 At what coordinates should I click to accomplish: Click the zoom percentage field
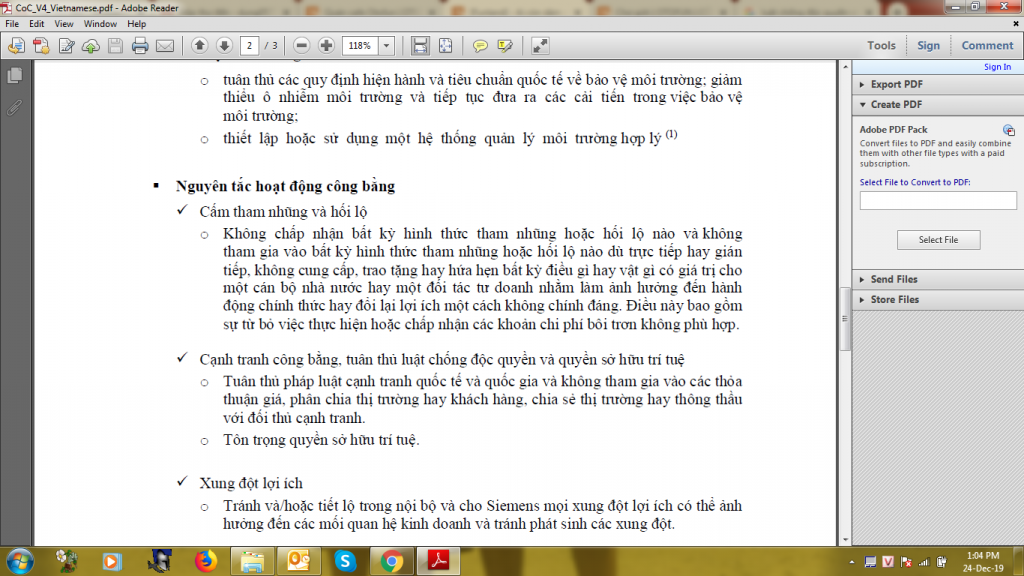click(x=360, y=46)
